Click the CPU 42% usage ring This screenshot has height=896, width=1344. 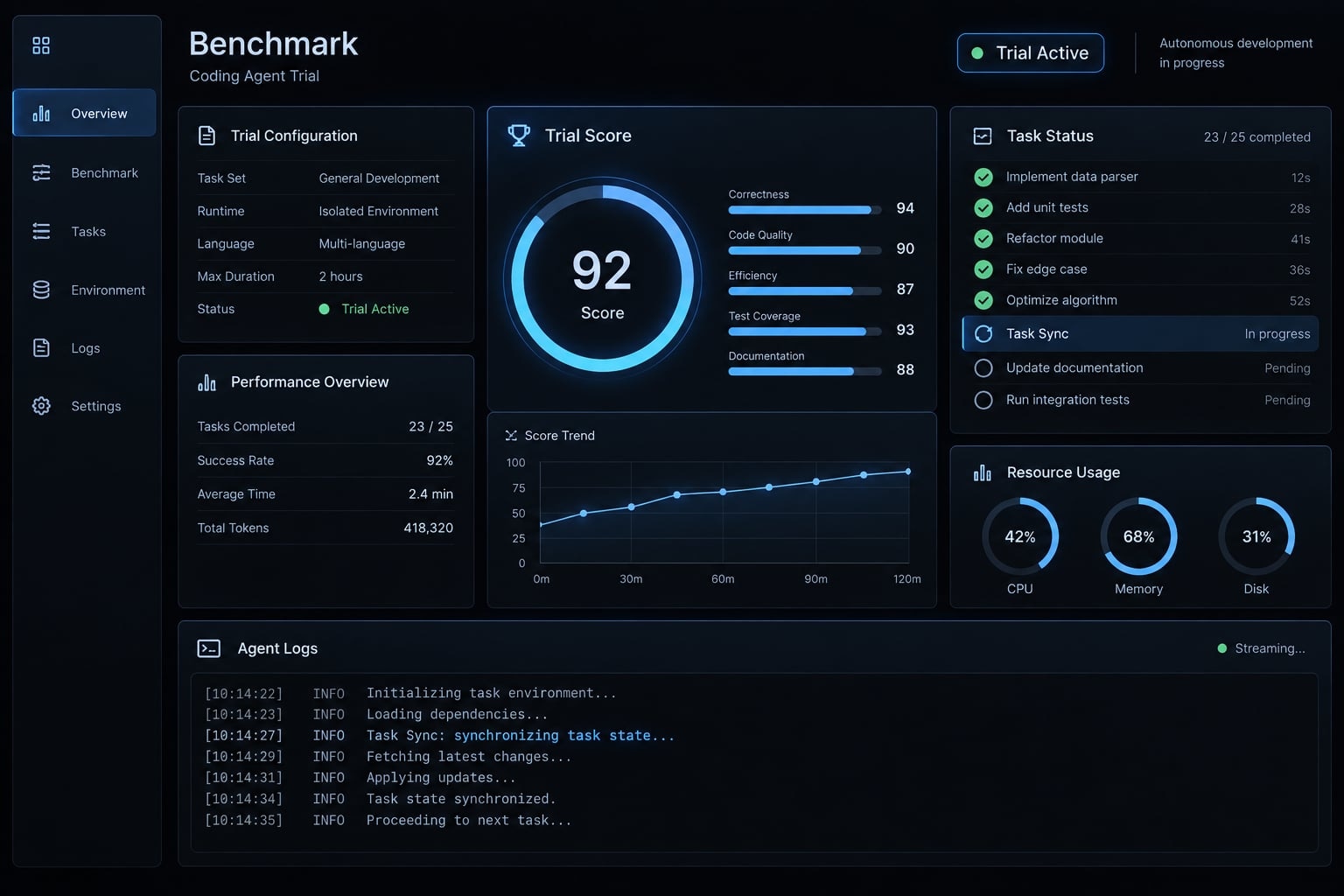[1020, 536]
